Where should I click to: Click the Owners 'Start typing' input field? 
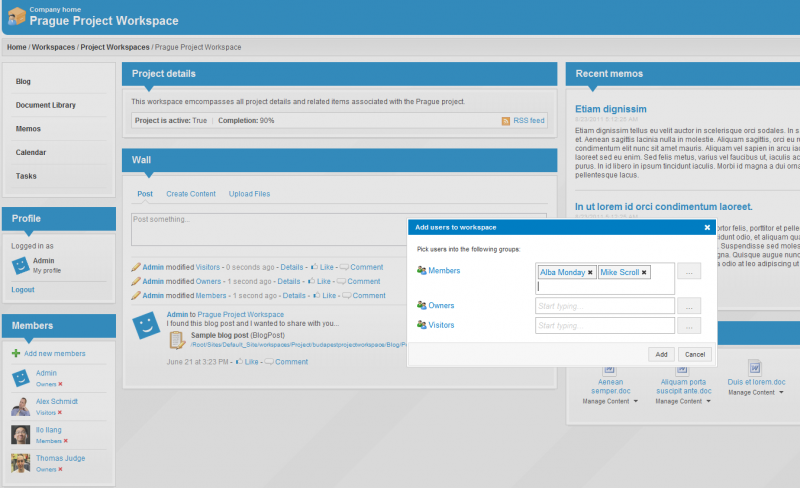point(605,306)
